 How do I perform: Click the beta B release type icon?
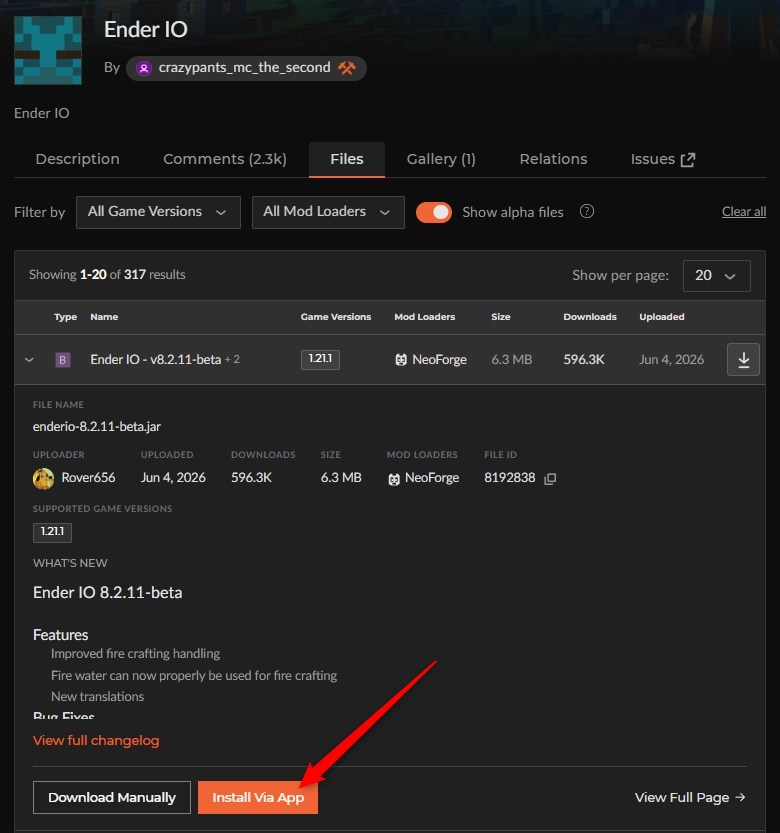click(63, 360)
